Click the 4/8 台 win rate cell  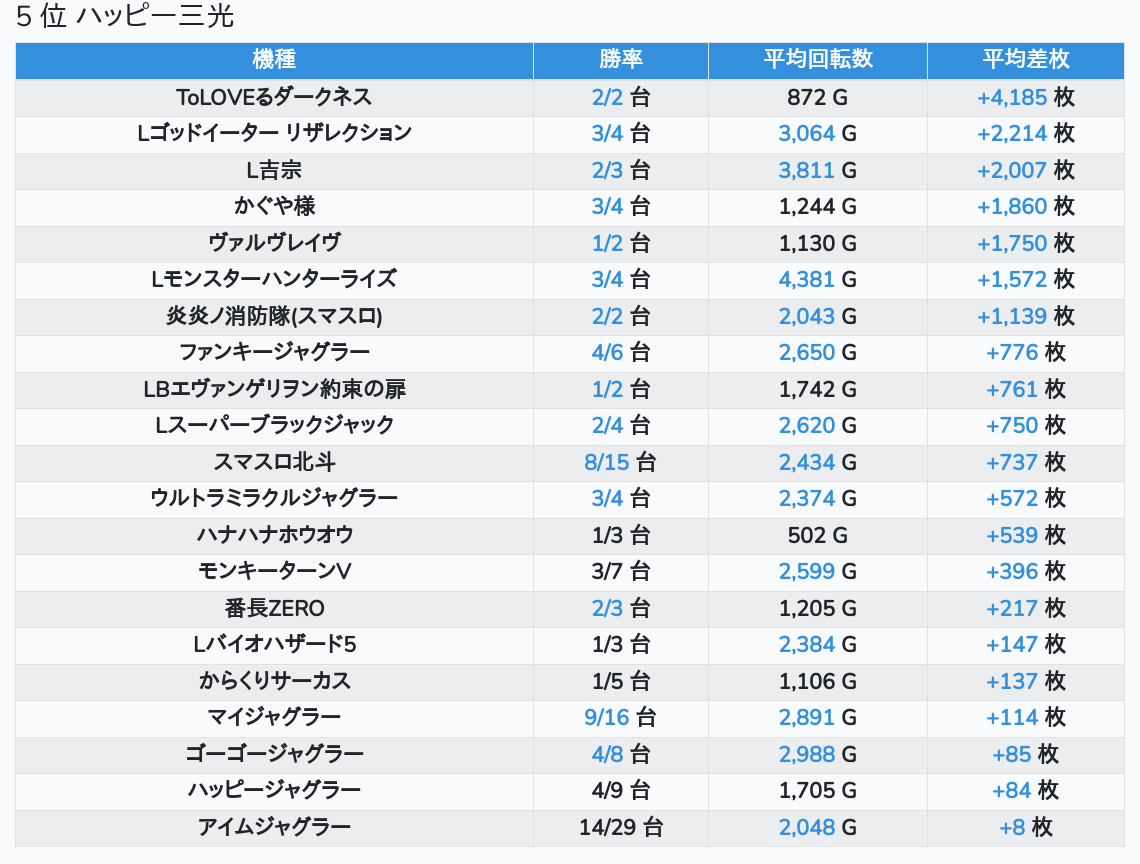pyautogui.click(x=621, y=754)
